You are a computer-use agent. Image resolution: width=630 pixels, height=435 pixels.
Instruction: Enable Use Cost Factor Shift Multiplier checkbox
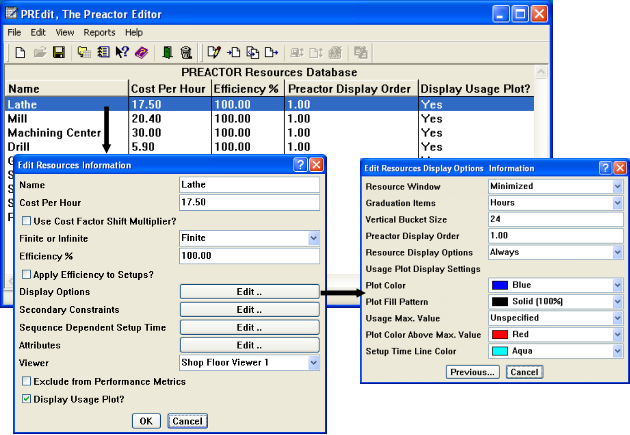click(x=27, y=221)
